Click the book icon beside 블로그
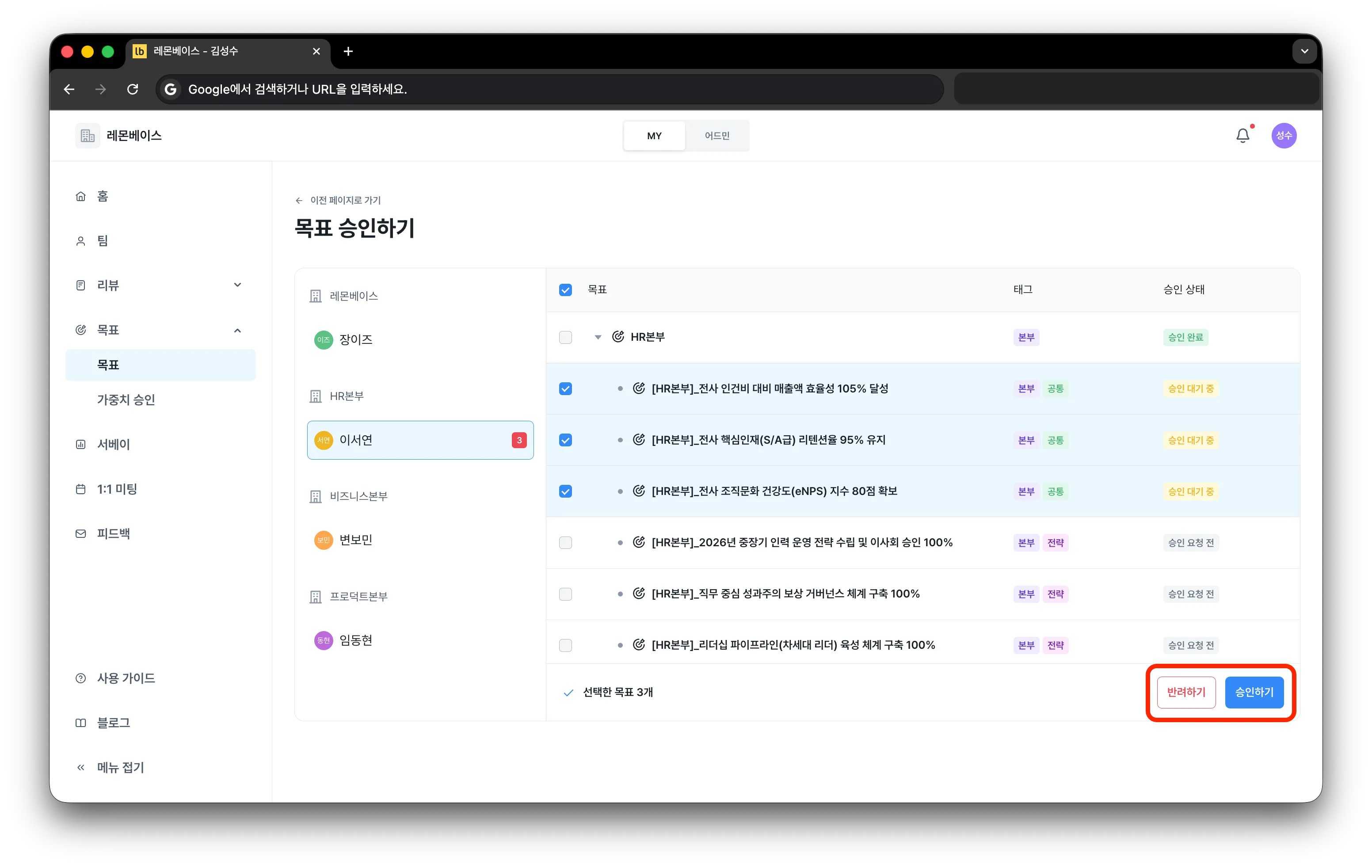1372x868 pixels. [x=81, y=723]
